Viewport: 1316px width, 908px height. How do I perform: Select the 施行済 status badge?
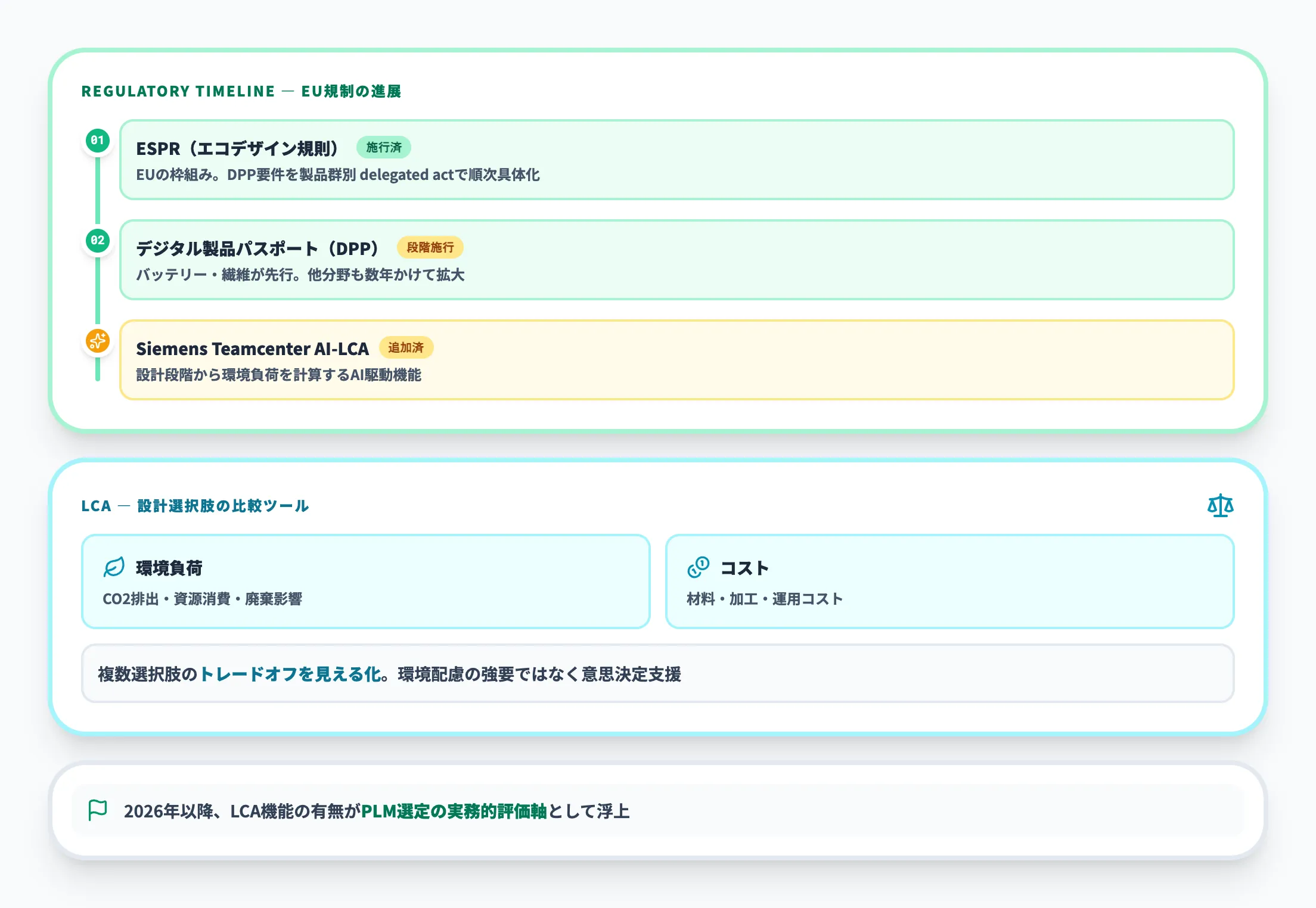tap(384, 148)
